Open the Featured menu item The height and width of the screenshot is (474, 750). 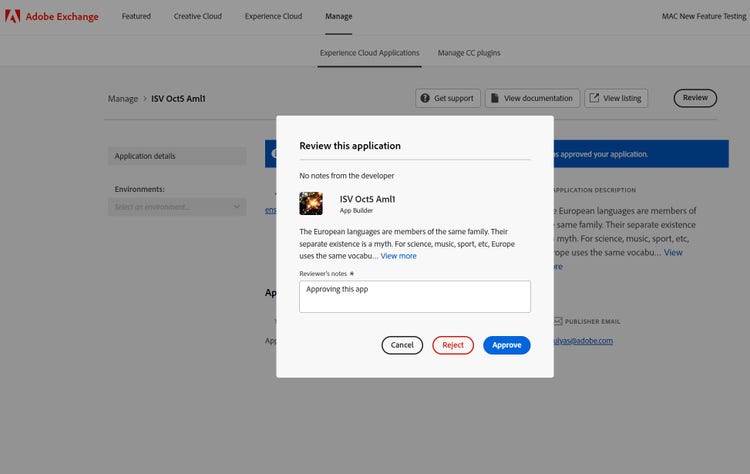[x=136, y=16]
